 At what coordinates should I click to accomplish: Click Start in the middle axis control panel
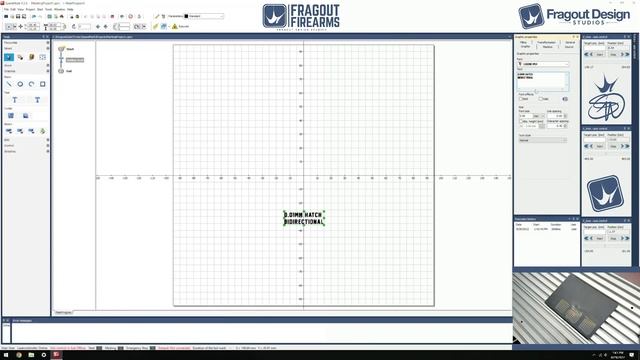click(x=600, y=146)
